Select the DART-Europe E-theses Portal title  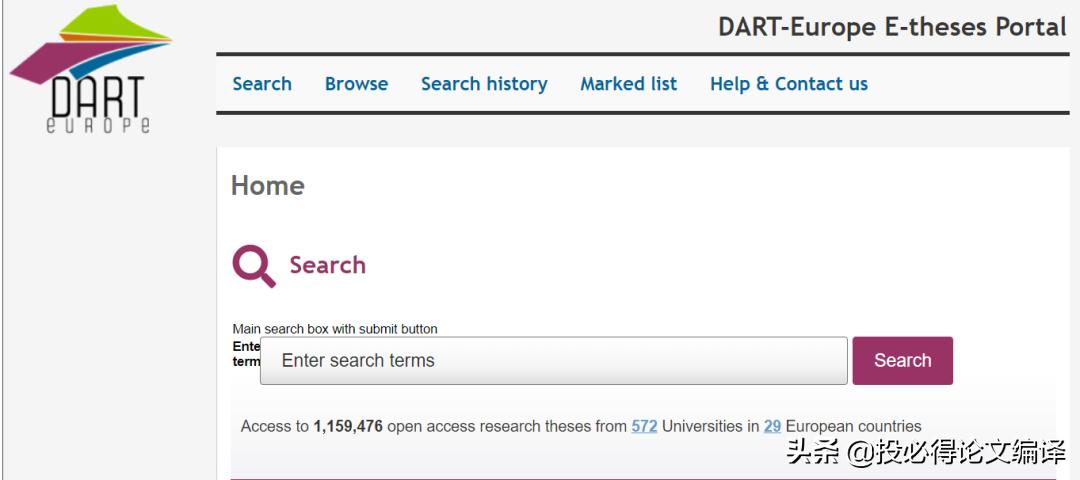click(892, 27)
